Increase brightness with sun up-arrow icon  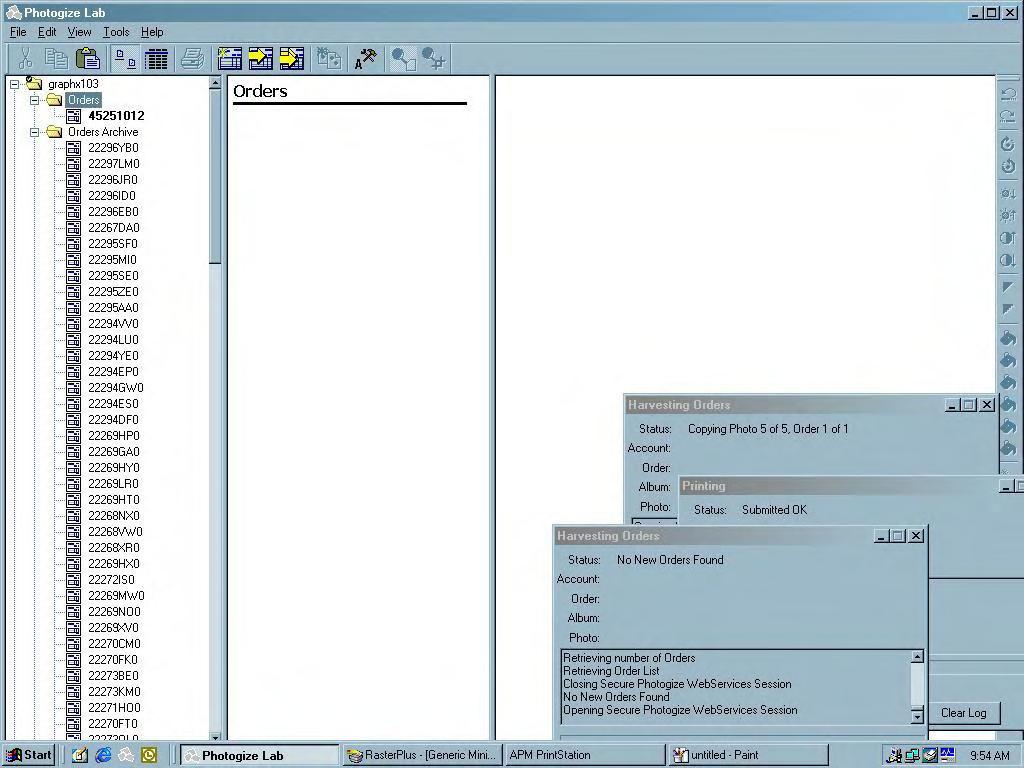coord(1008,216)
